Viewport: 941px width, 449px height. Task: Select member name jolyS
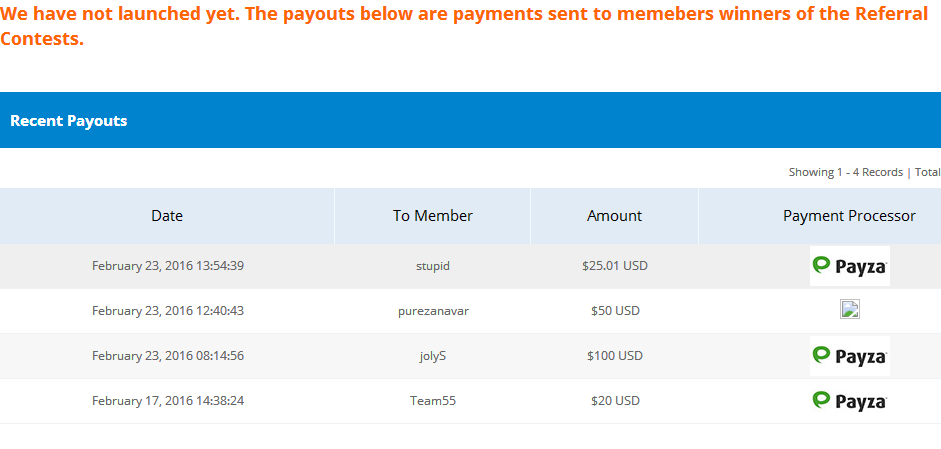pyautogui.click(x=433, y=356)
